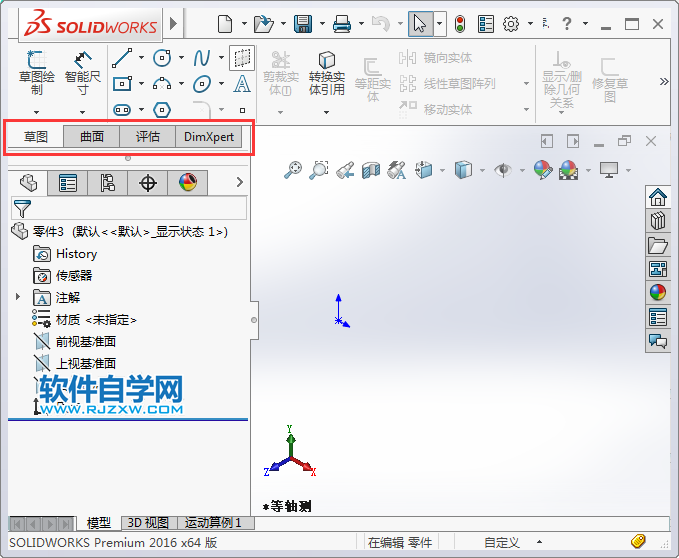The width and height of the screenshot is (679, 558).
Task: Click the File Properties list icon
Action: coord(486,23)
